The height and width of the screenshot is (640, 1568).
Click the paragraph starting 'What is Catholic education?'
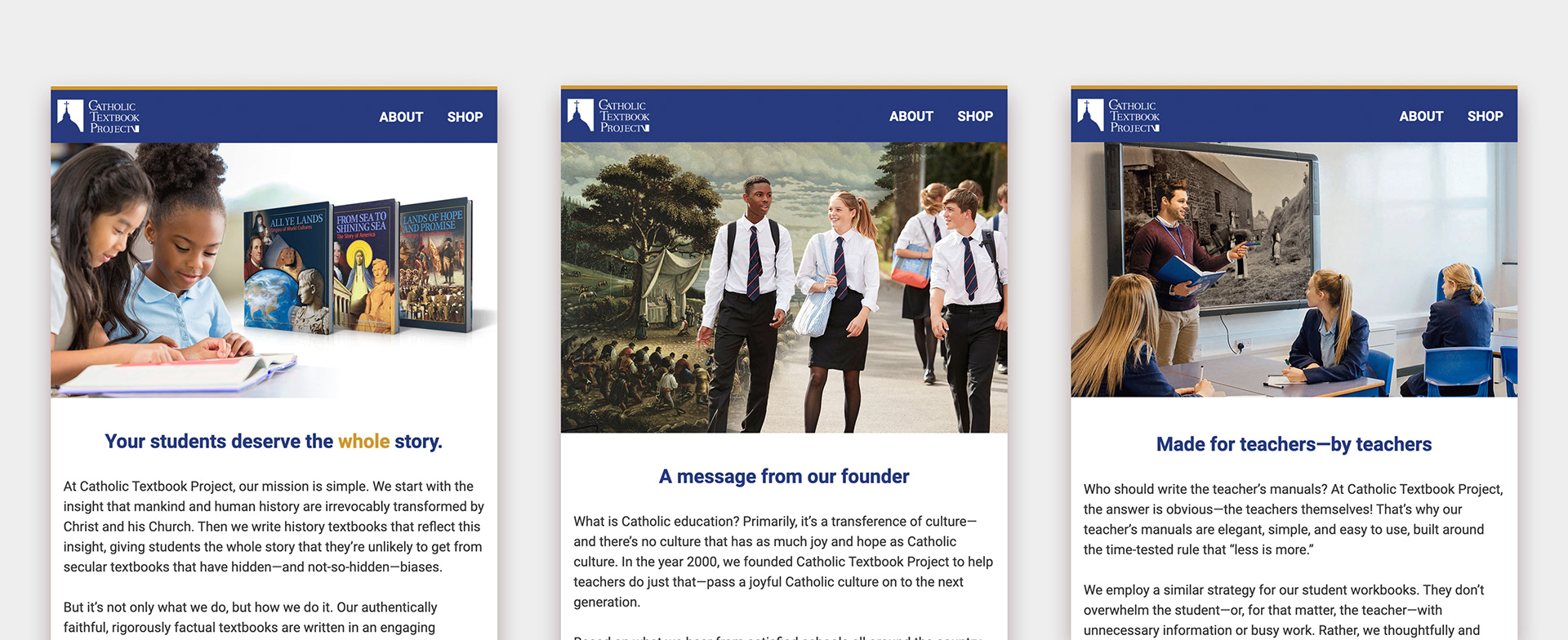pos(784,562)
